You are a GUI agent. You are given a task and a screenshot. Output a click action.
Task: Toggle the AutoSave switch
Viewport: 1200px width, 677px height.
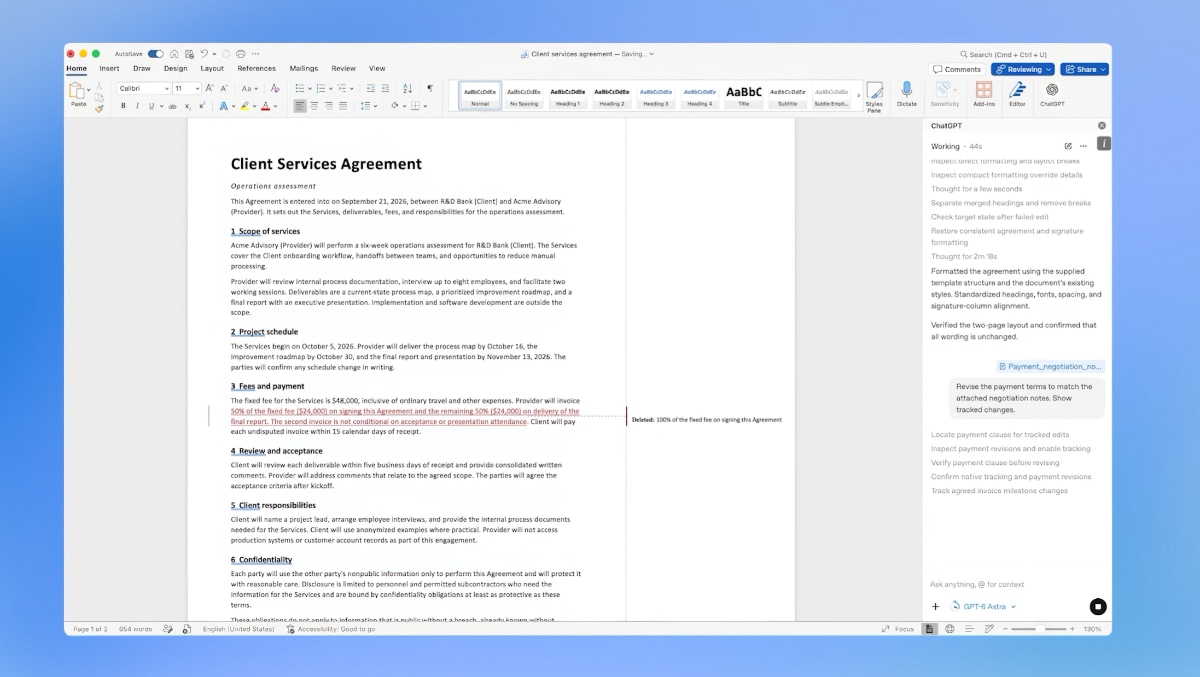[x=155, y=54]
